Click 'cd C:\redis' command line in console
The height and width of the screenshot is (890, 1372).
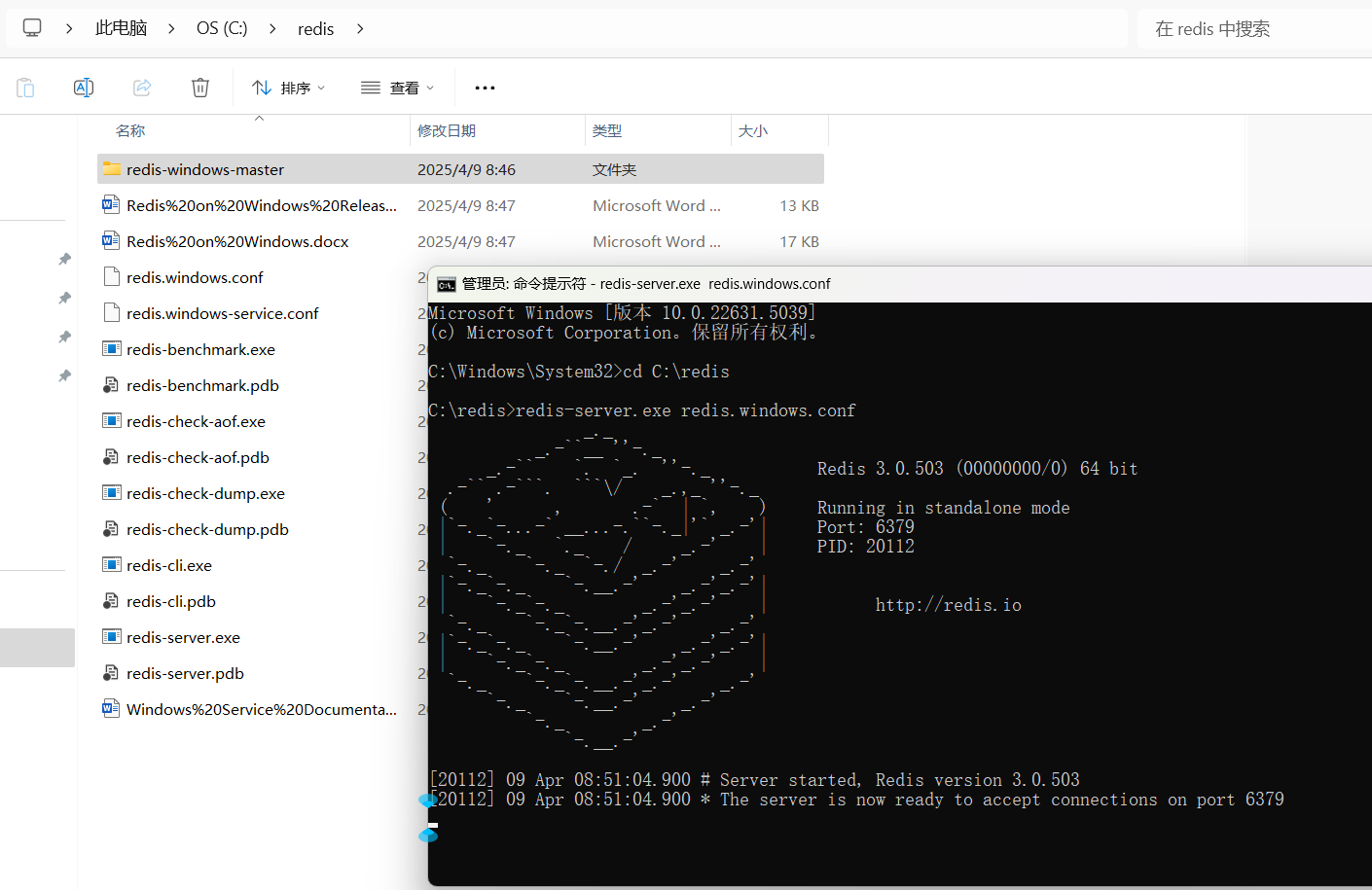[579, 372]
